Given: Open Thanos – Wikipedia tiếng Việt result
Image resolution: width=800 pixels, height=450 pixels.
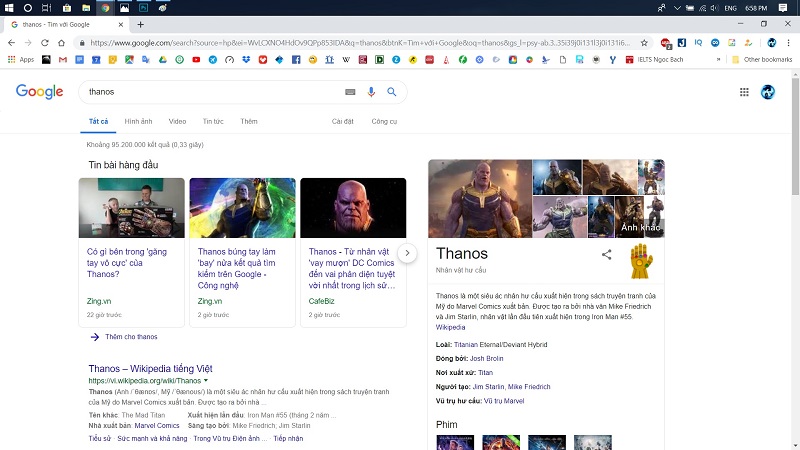Looking at the screenshot, I should pos(150,368).
